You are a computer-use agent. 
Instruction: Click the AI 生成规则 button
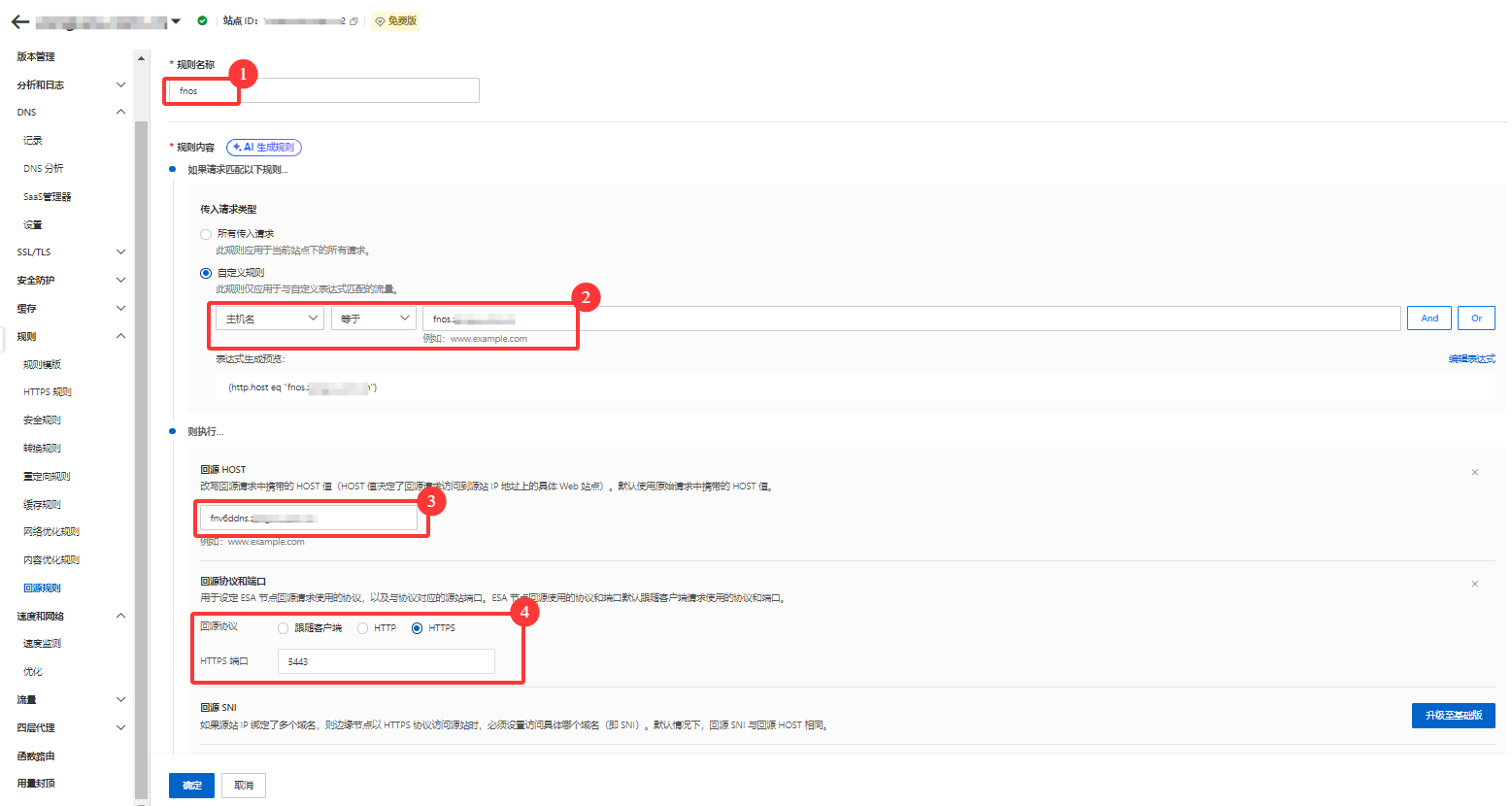click(264, 148)
